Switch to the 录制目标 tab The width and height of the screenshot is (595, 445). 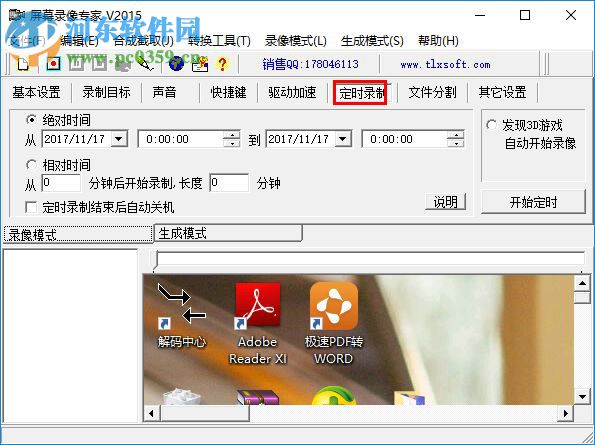pos(107,92)
